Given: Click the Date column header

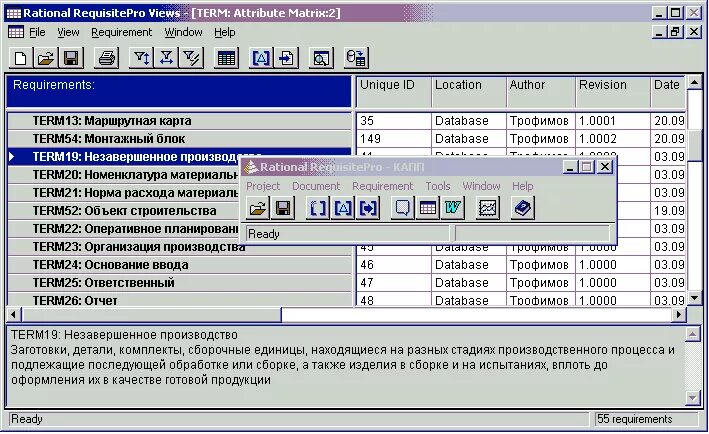Looking at the screenshot, I should 668,92.
